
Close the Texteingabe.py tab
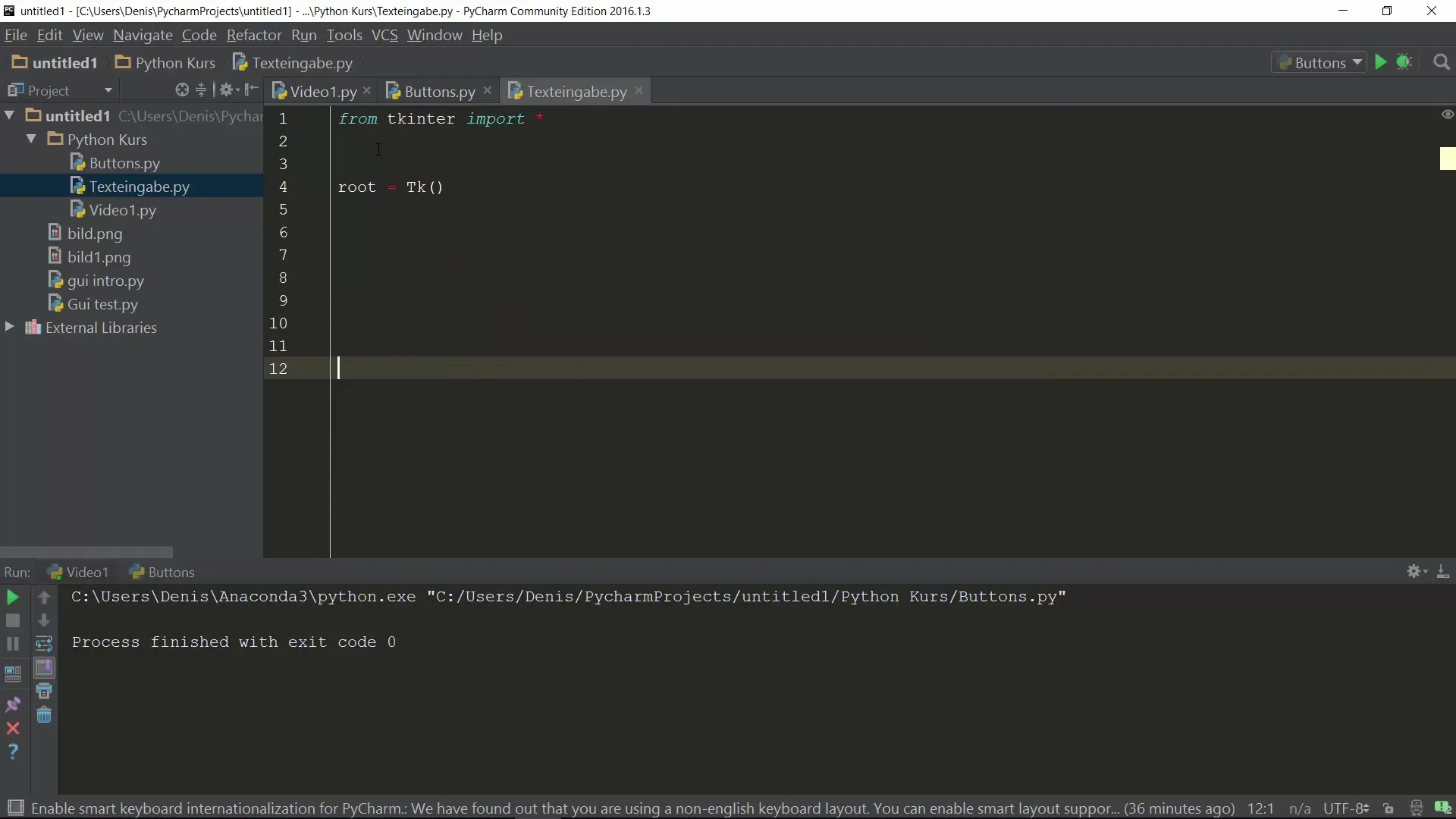point(639,90)
